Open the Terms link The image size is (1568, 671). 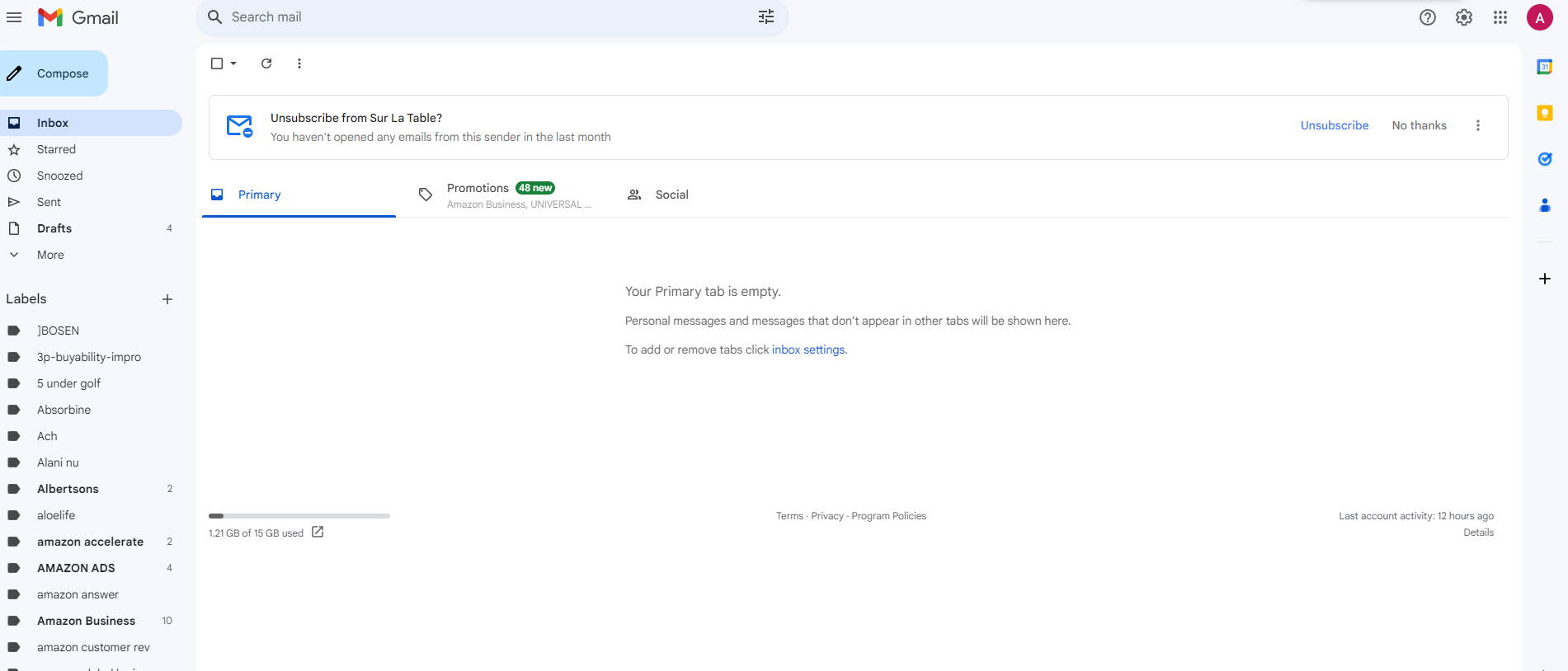pos(789,516)
